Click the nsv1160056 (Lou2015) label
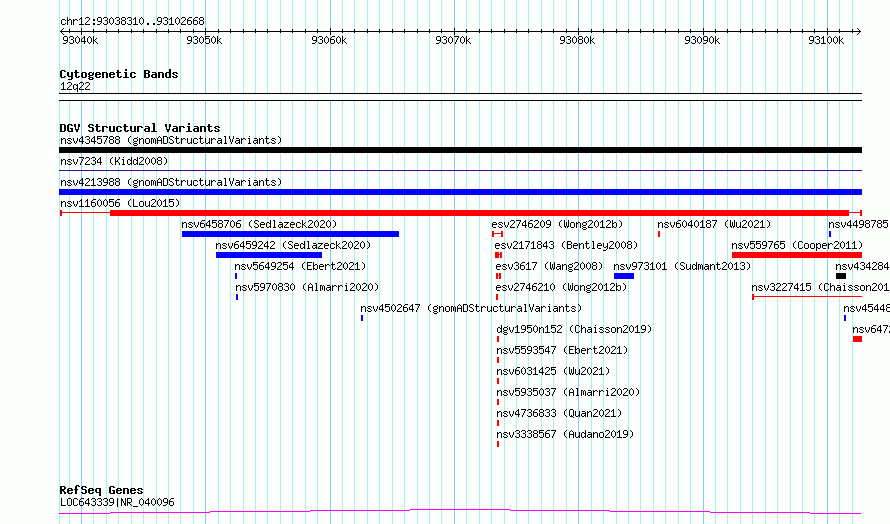This screenshot has height=524, width=890. pyautogui.click(x=120, y=203)
